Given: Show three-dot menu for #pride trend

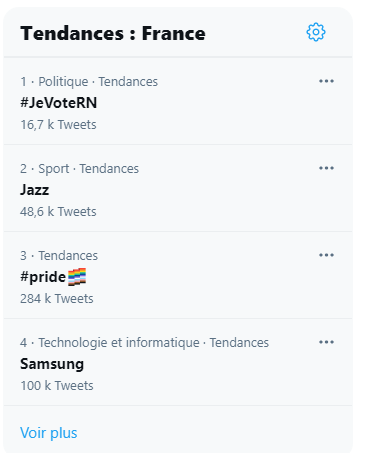Looking at the screenshot, I should 326,255.
